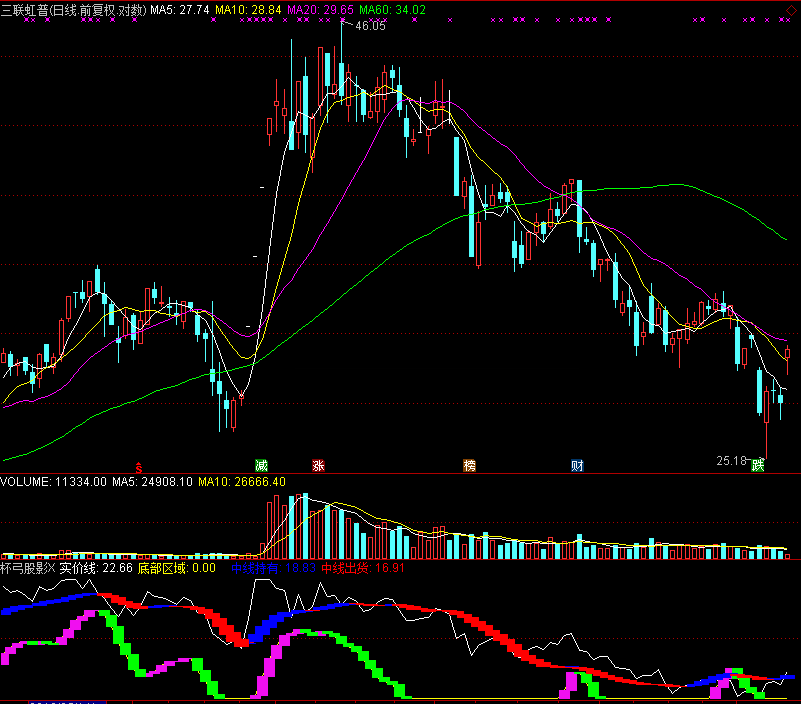Click the 25.18 low price label
The image size is (801, 704).
pyautogui.click(x=732, y=461)
